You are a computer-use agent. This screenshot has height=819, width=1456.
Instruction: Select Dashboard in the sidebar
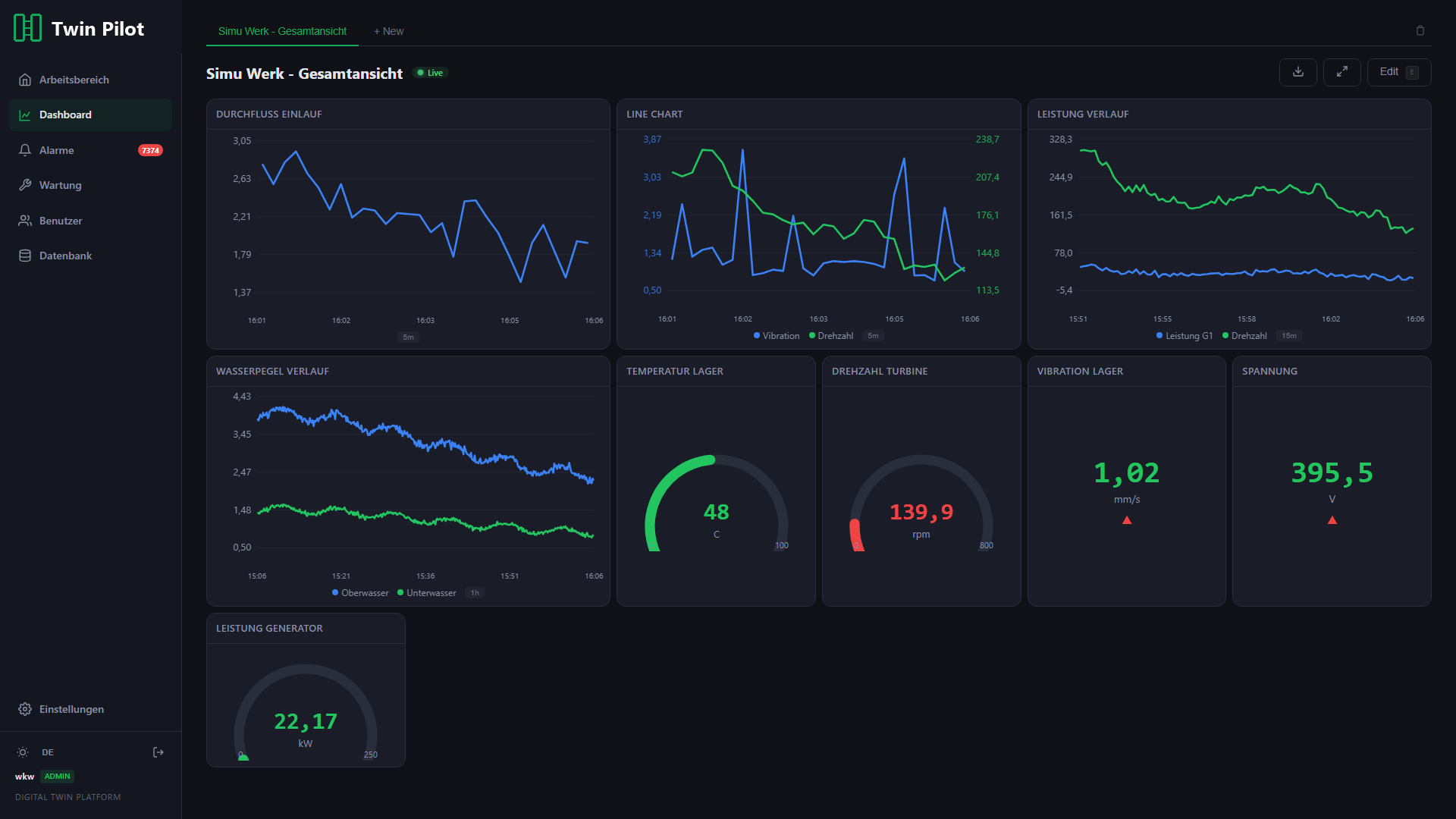click(x=91, y=115)
